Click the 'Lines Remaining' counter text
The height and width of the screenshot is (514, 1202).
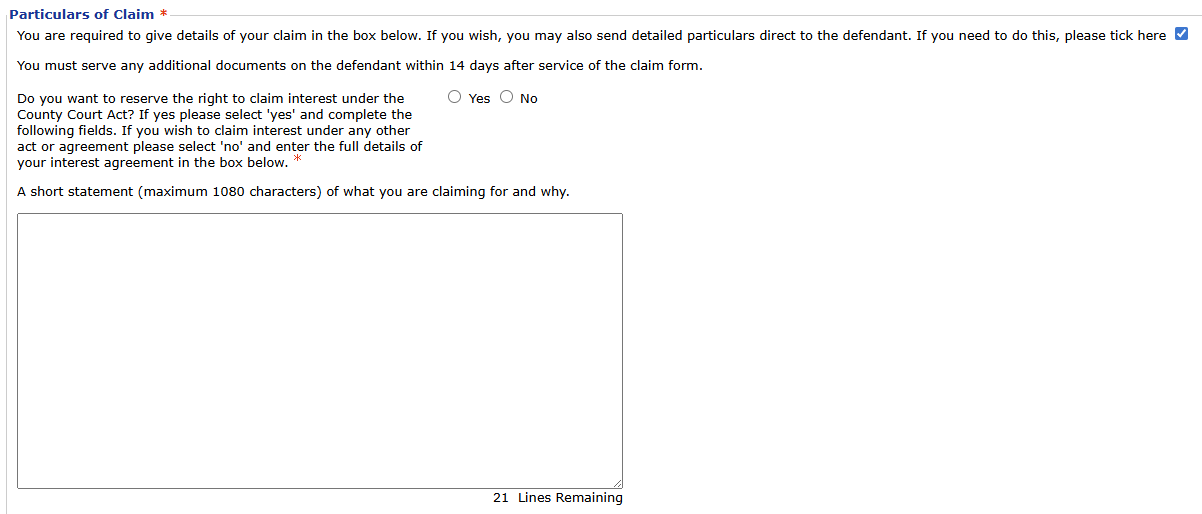(x=570, y=498)
